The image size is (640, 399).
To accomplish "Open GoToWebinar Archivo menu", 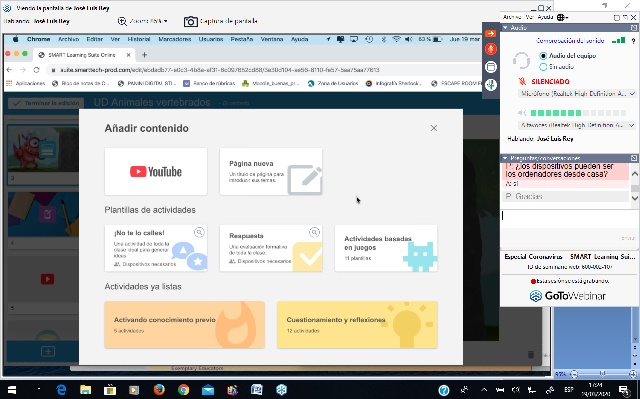I will [x=512, y=17].
